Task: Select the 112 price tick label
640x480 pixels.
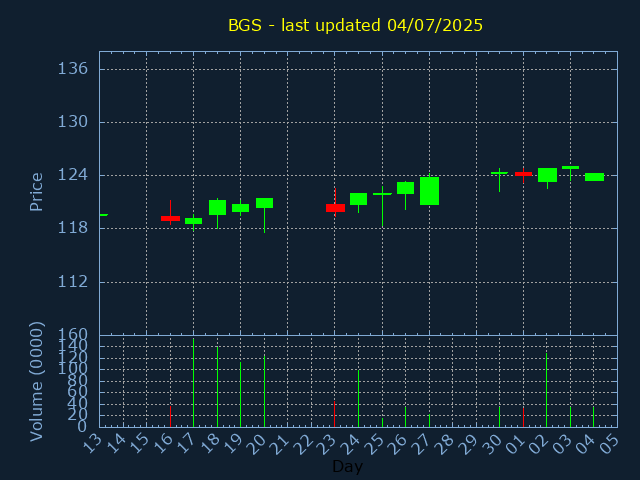Action: pos(73,281)
